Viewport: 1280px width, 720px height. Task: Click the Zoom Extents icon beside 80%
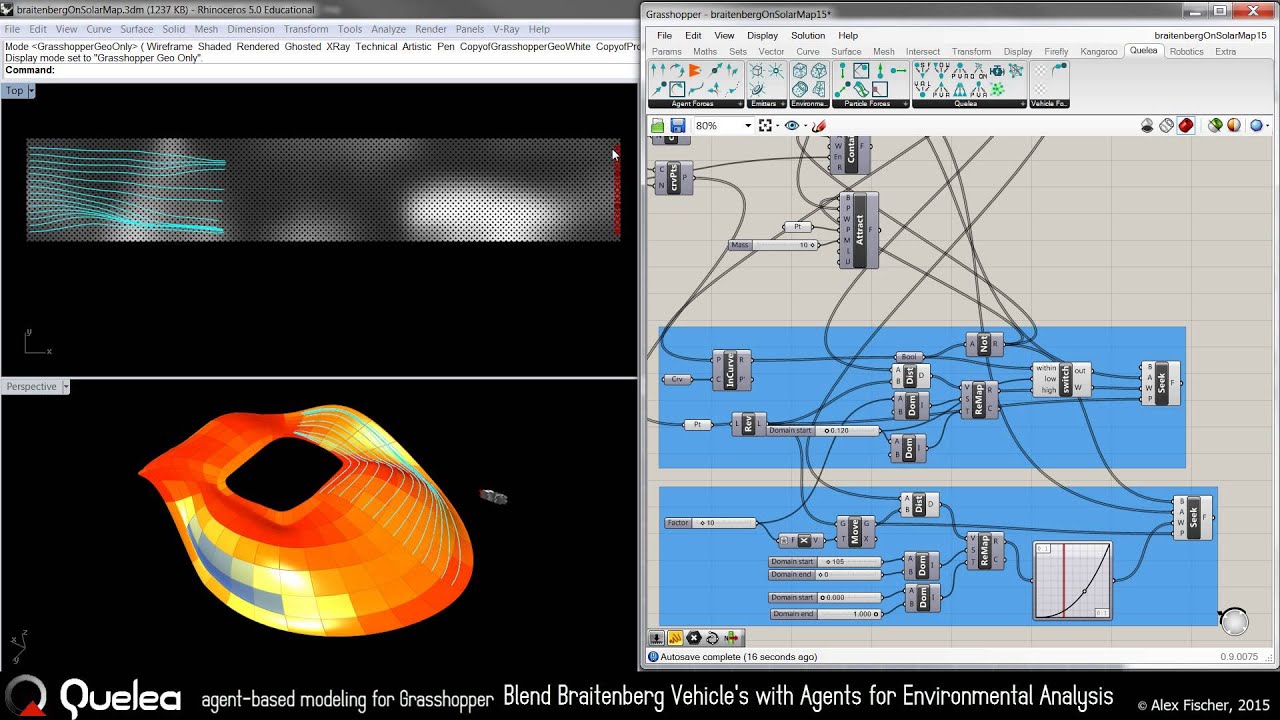point(765,126)
